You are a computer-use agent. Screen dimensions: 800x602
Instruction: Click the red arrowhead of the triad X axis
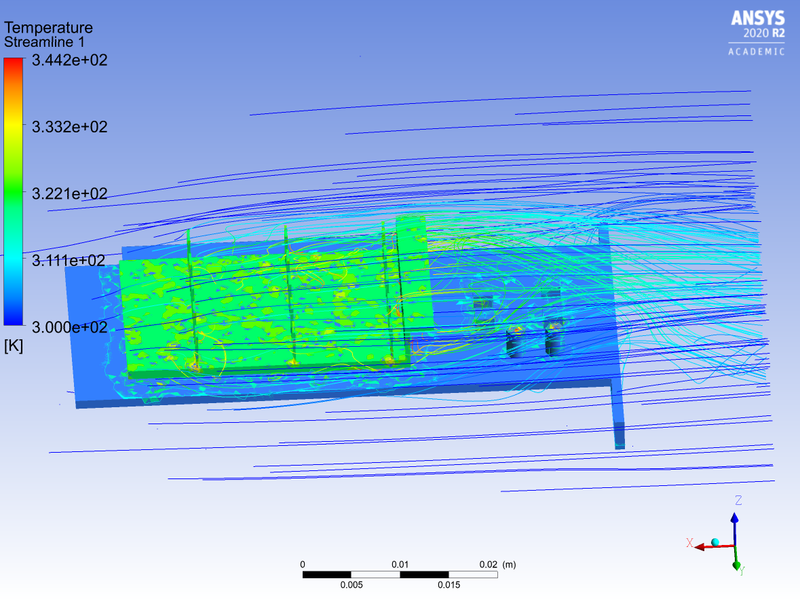click(x=700, y=546)
